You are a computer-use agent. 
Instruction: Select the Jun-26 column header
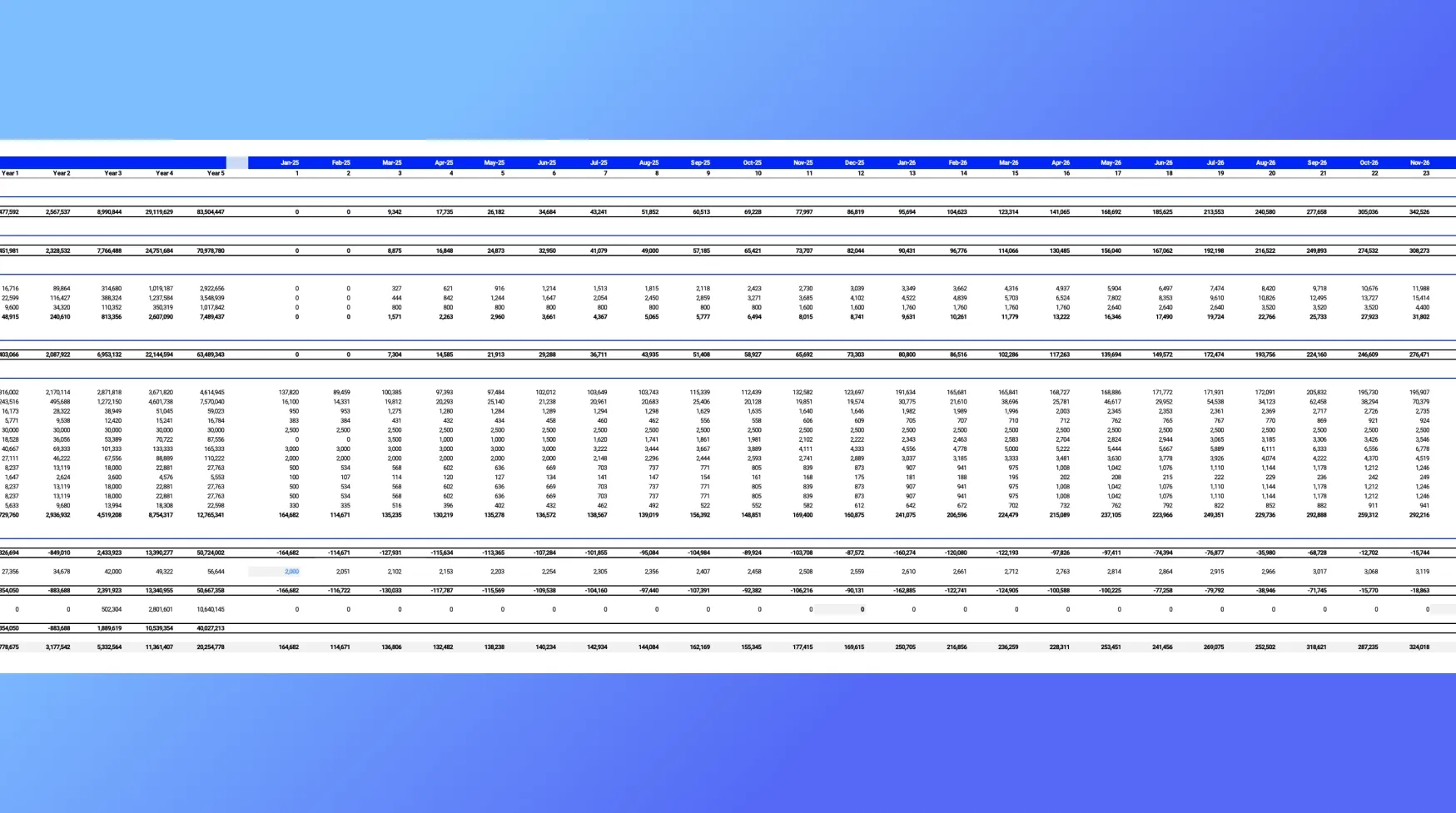(1163, 163)
